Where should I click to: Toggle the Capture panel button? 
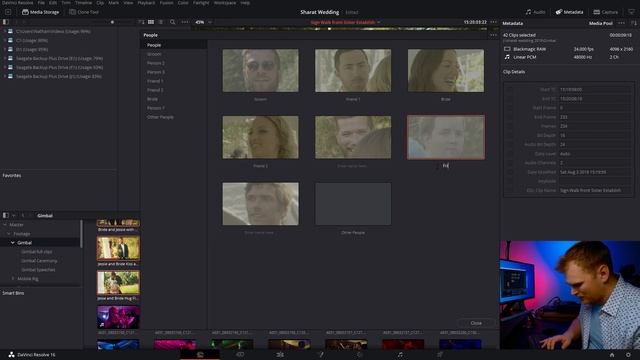click(x=606, y=12)
